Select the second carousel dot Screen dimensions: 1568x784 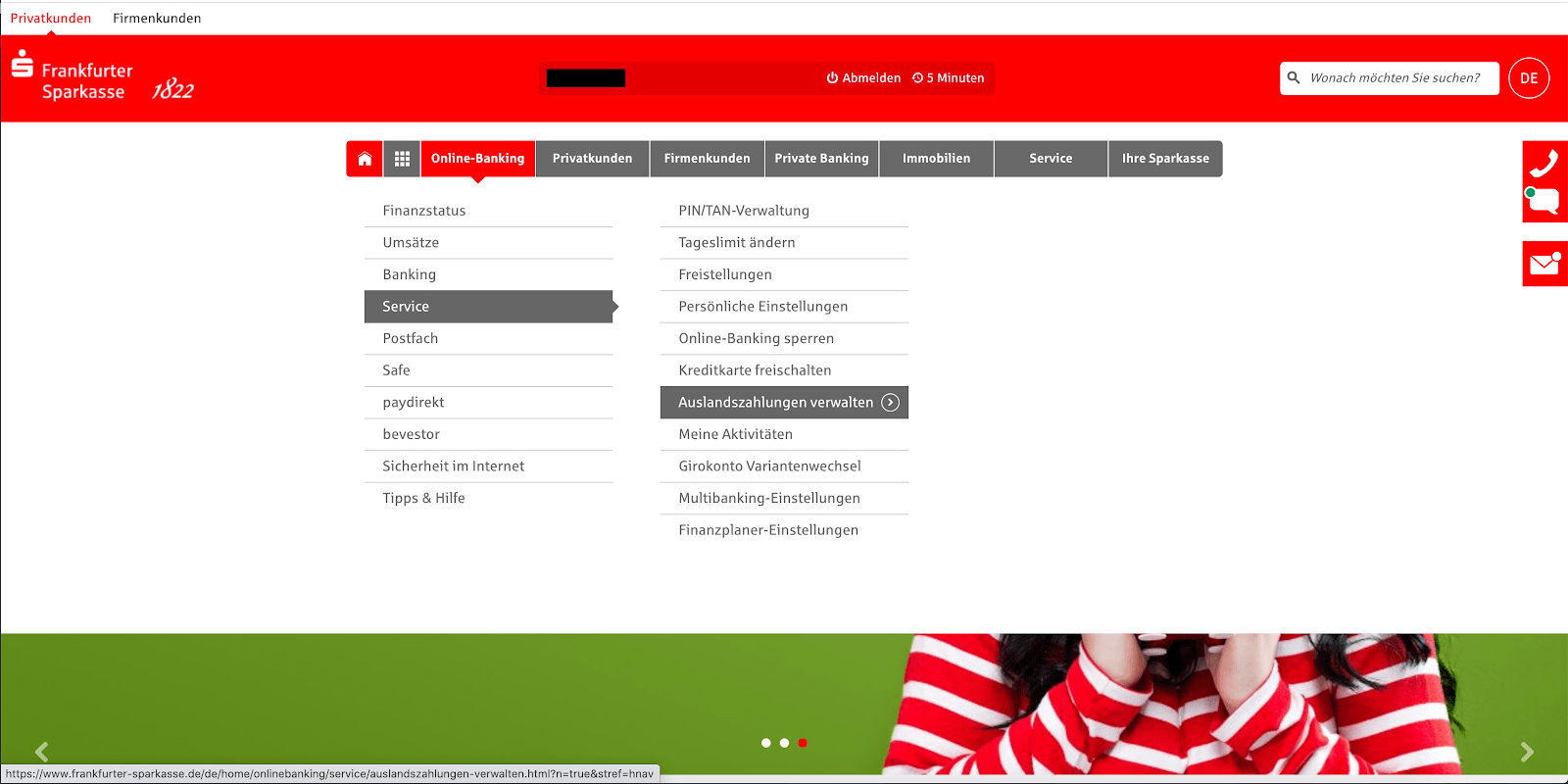pos(784,743)
